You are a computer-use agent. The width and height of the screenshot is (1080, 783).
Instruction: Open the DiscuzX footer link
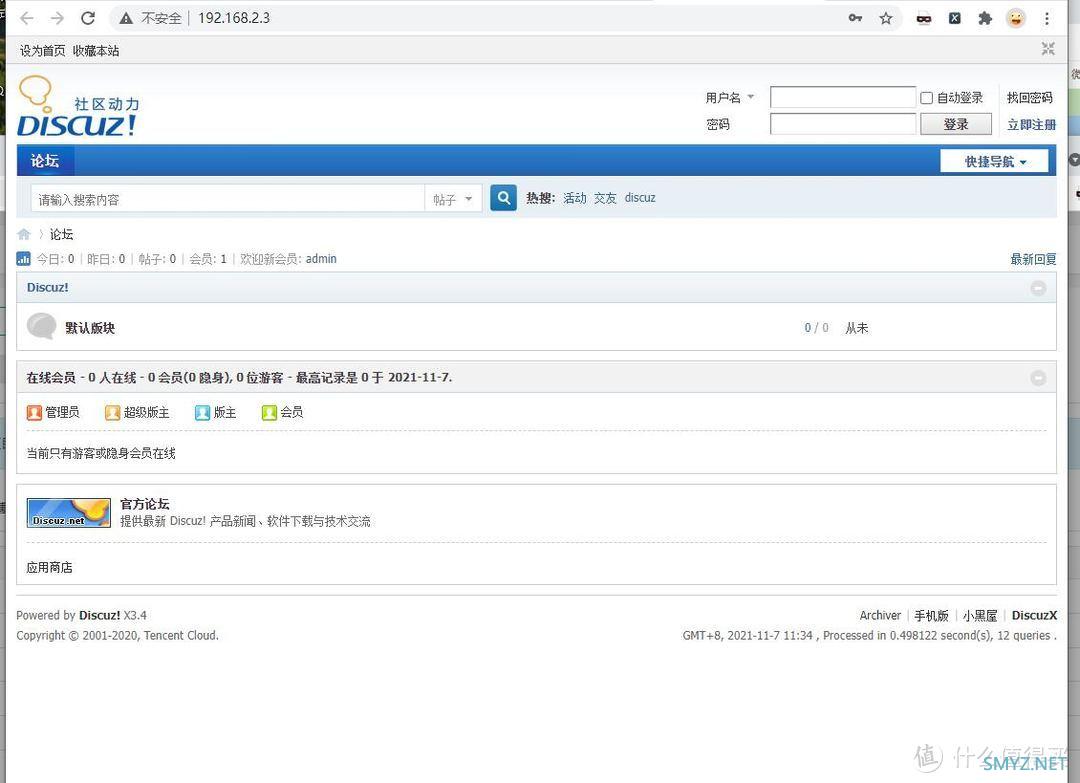point(1034,616)
